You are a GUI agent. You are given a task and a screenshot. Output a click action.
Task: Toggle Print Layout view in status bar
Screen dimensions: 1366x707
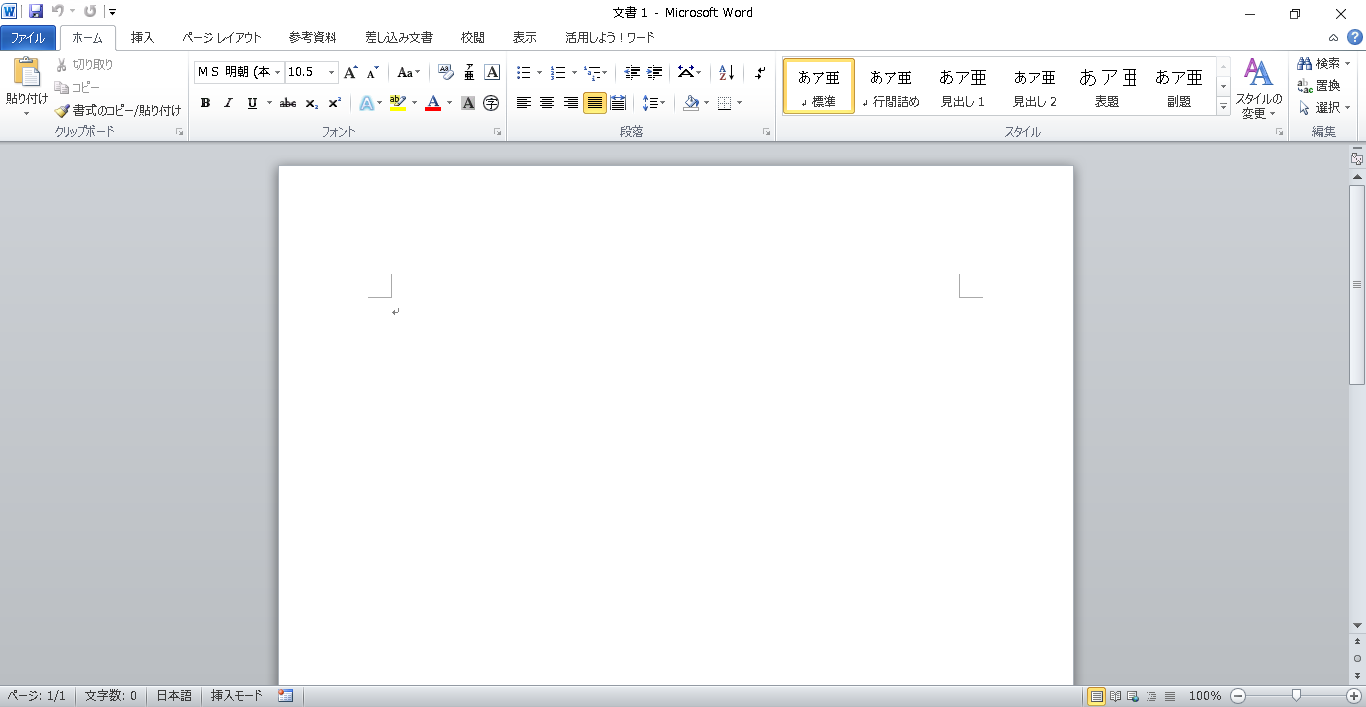1096,696
